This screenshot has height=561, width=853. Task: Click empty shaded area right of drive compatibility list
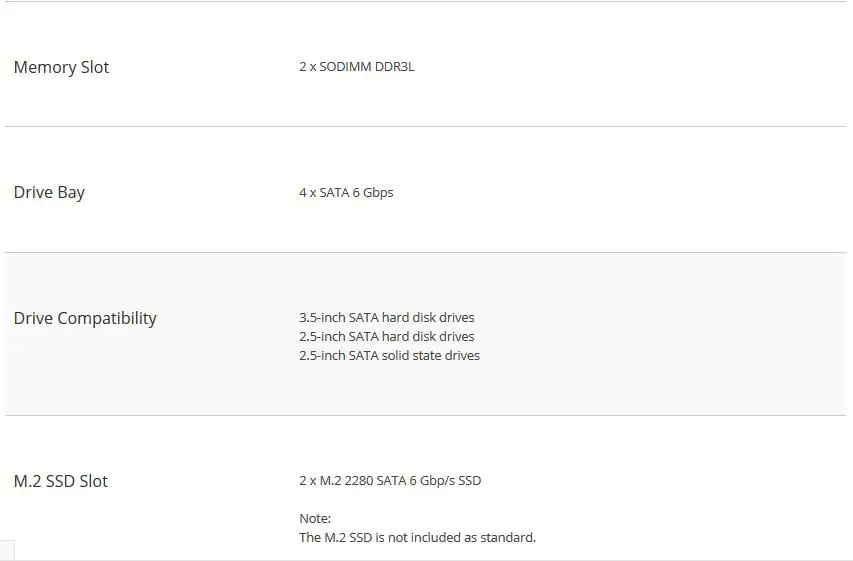pos(663,334)
